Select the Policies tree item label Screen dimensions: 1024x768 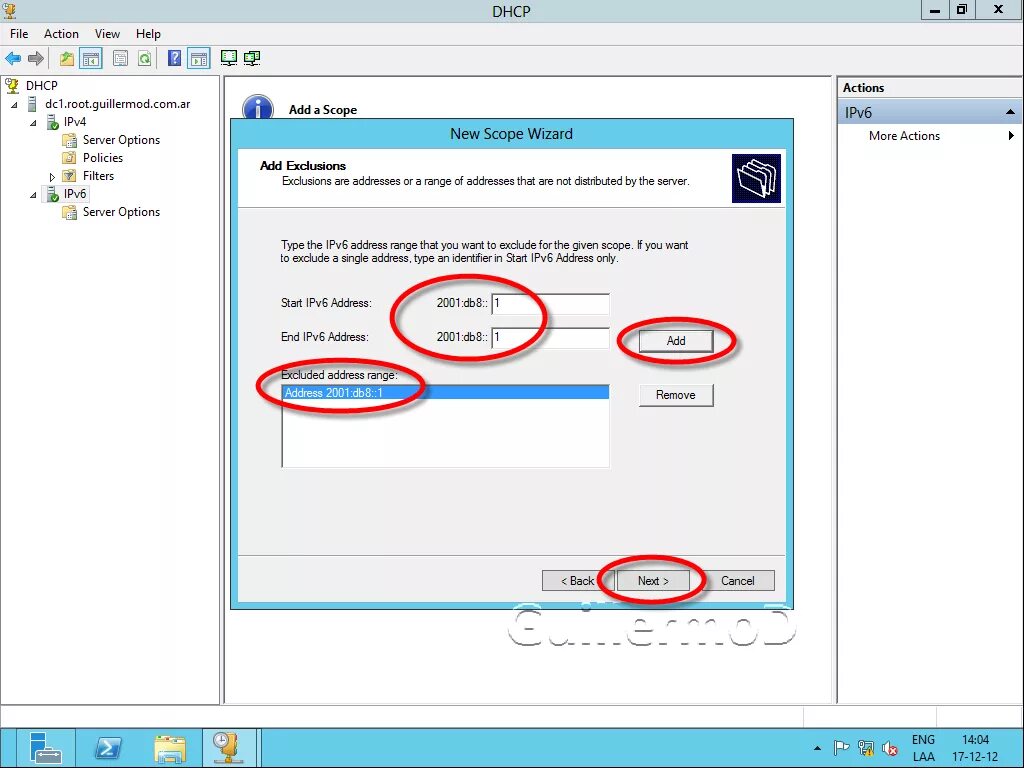tap(103, 158)
